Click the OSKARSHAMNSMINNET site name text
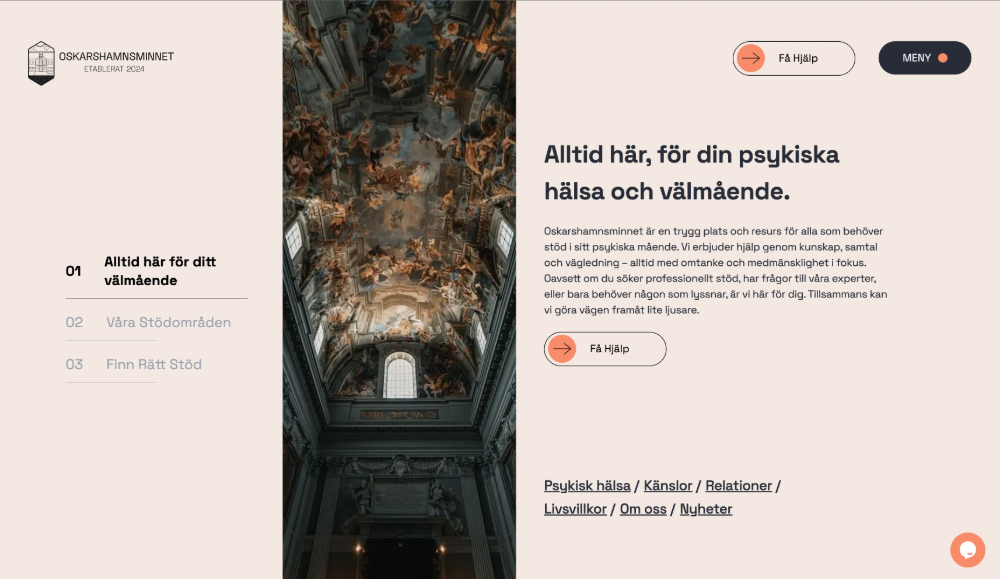 [116, 57]
